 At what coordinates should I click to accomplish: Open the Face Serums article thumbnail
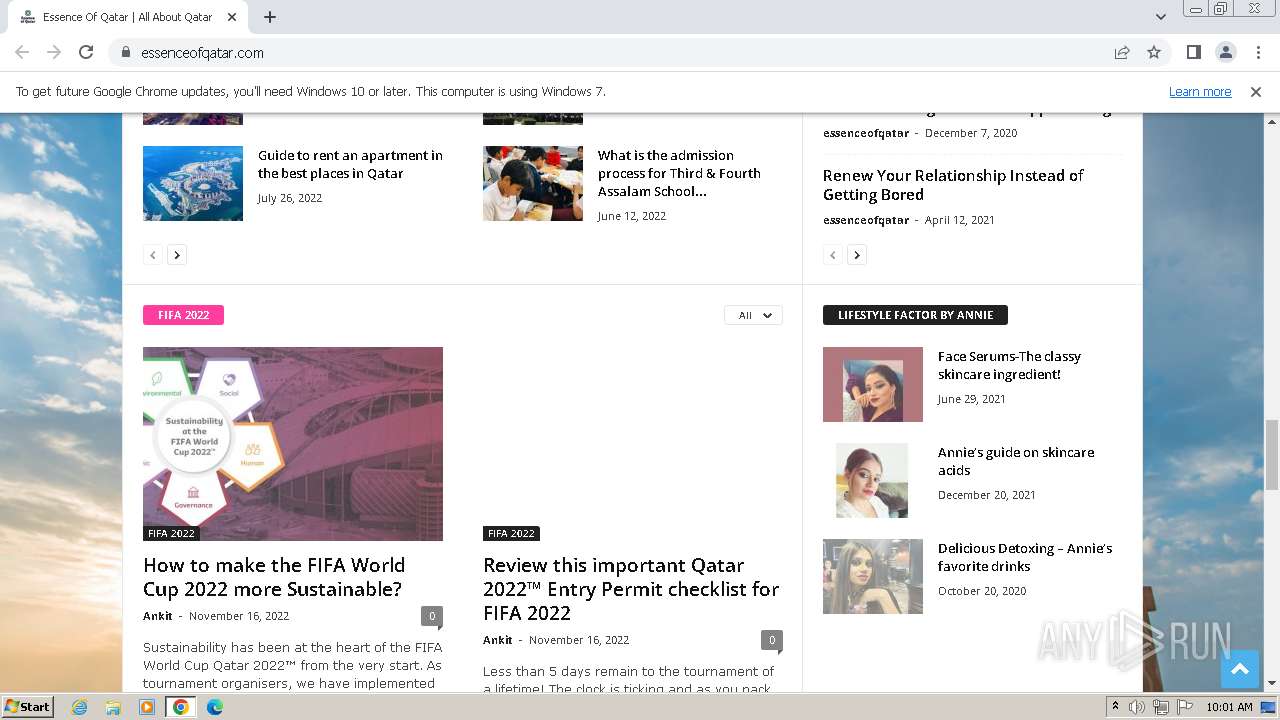click(873, 384)
